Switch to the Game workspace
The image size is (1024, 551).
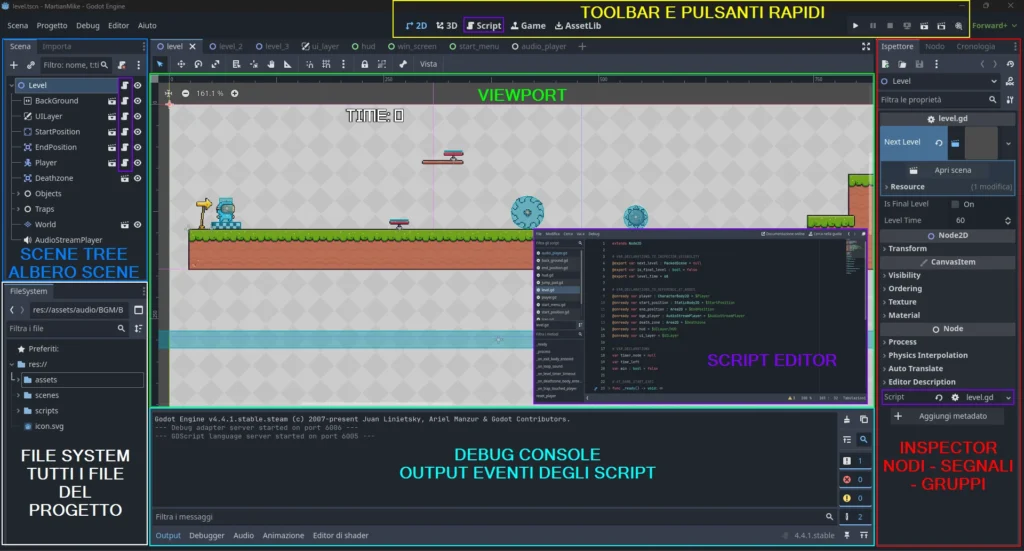click(528, 26)
